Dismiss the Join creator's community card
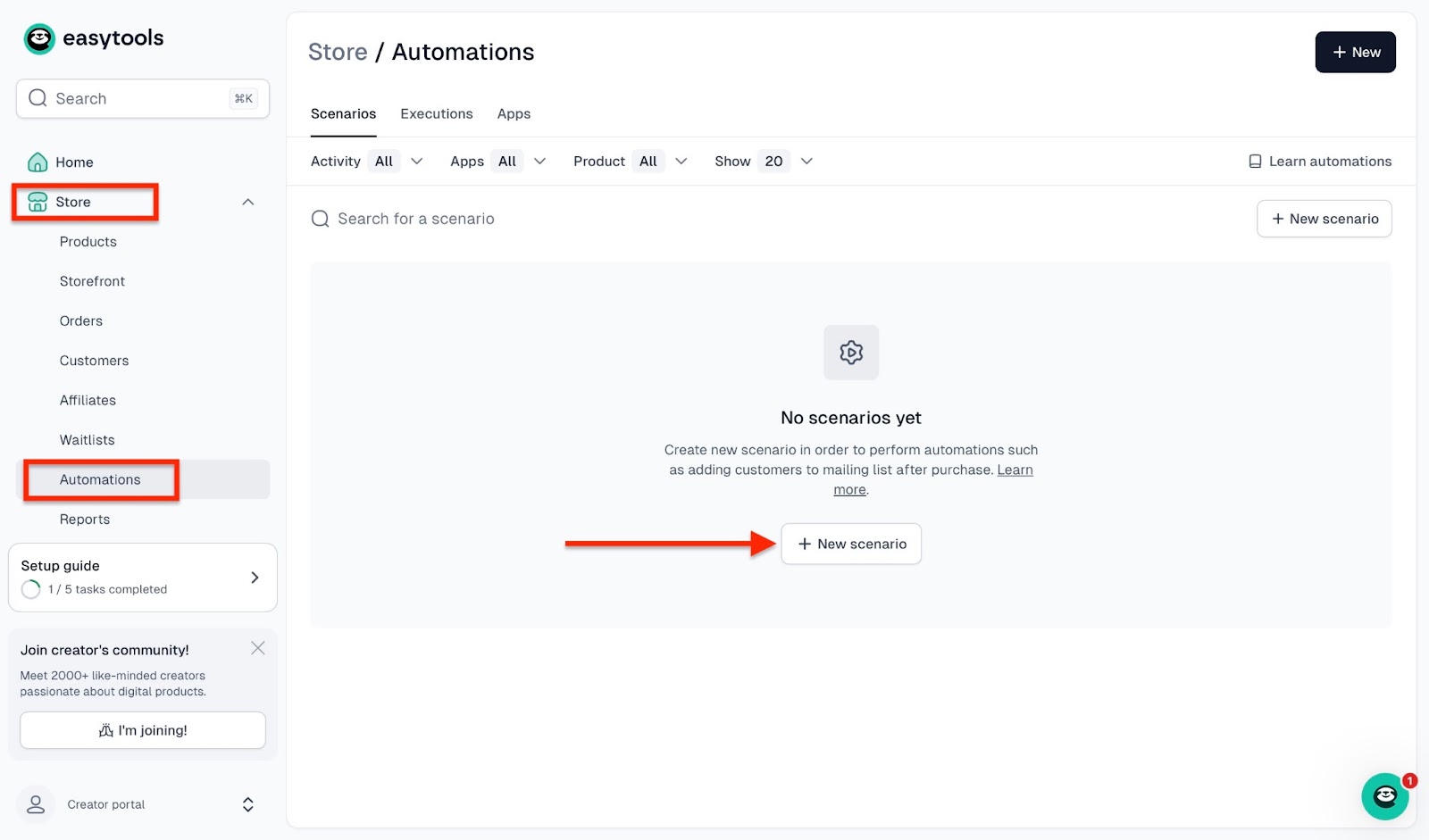The width and height of the screenshot is (1429, 840). click(x=258, y=648)
